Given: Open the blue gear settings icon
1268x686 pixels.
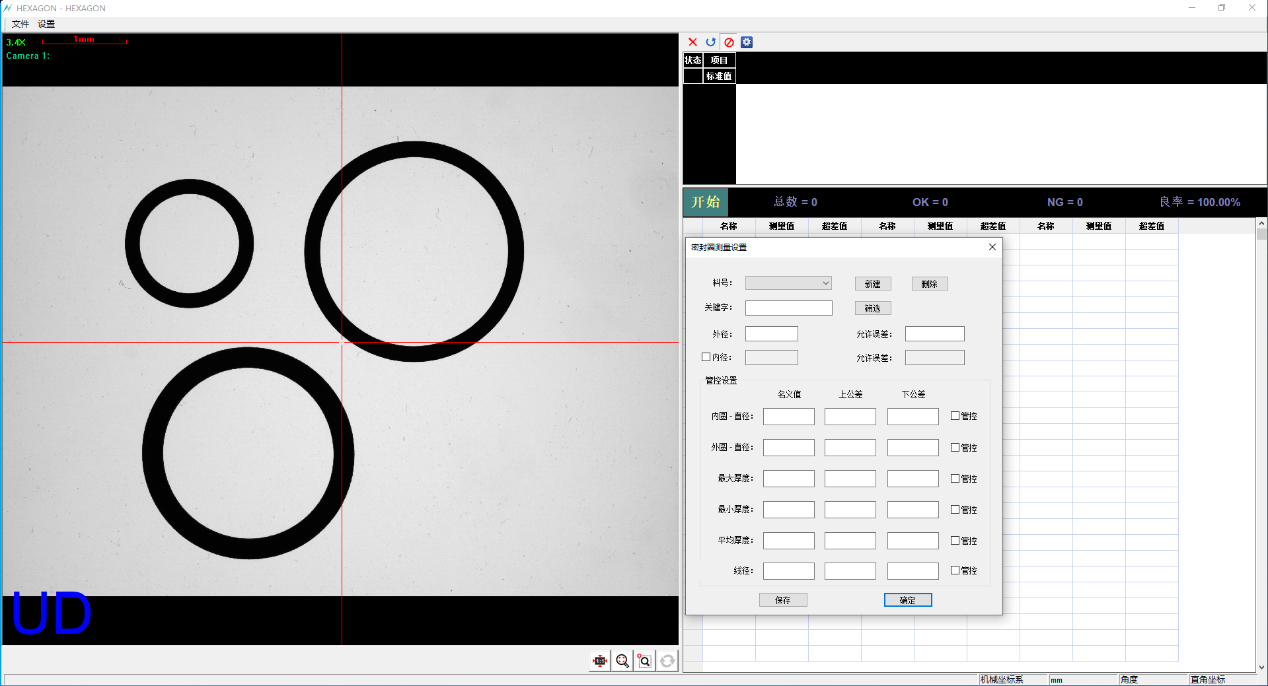Looking at the screenshot, I should click(x=745, y=42).
